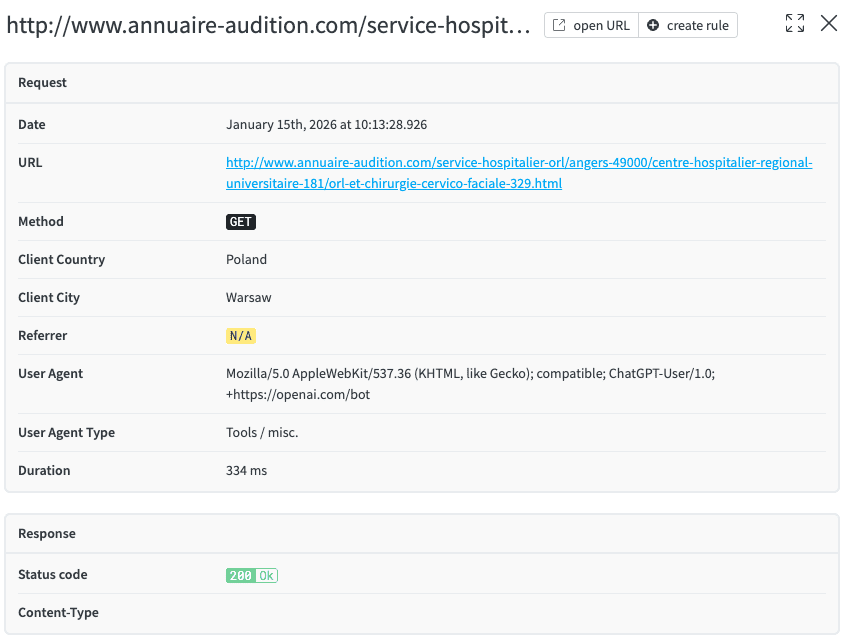Select the Warsaw client city text
The height and width of the screenshot is (638, 845).
click(x=247, y=297)
